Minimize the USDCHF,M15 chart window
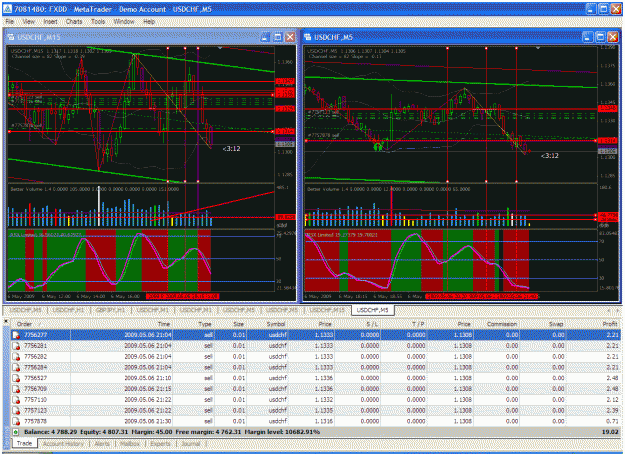 (x=265, y=37)
